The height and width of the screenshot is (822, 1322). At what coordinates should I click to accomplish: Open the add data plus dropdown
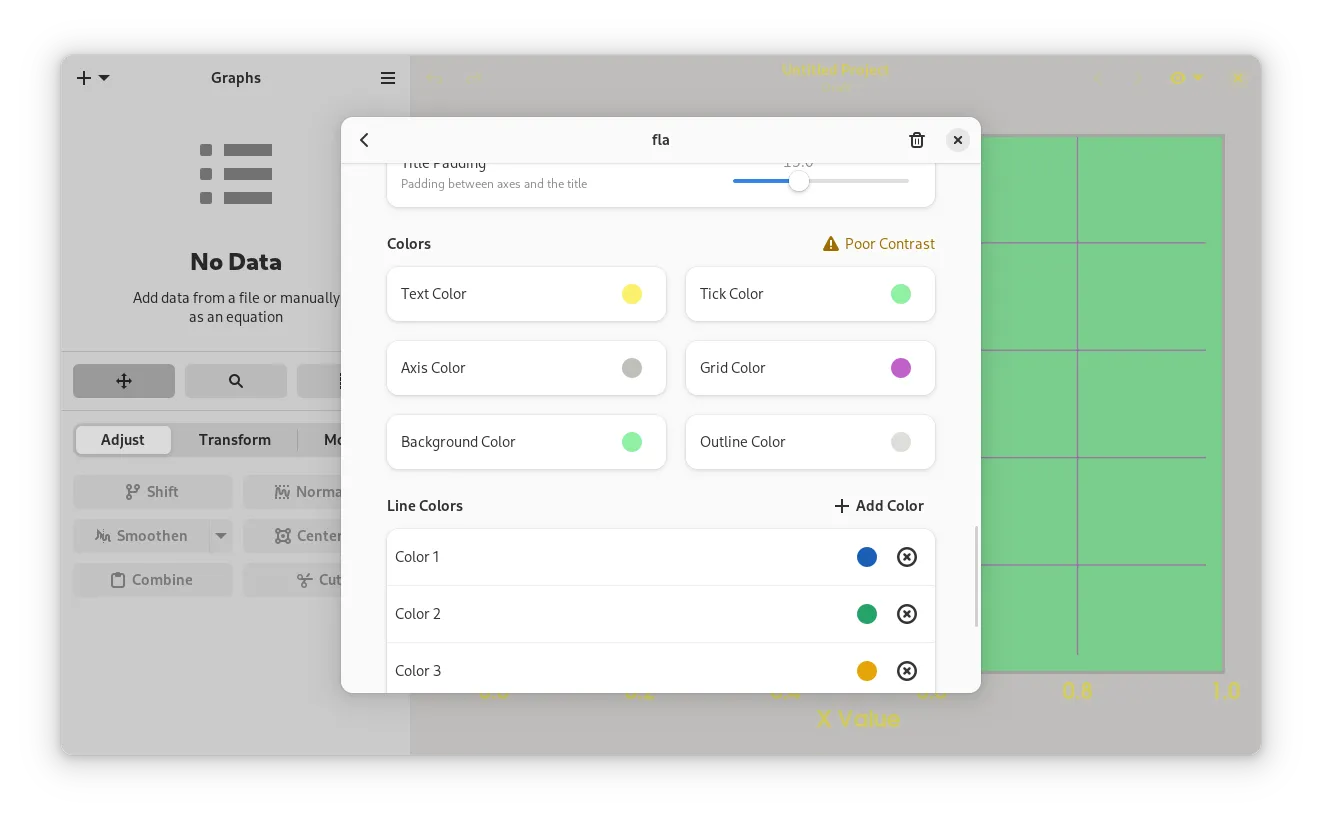pos(93,78)
